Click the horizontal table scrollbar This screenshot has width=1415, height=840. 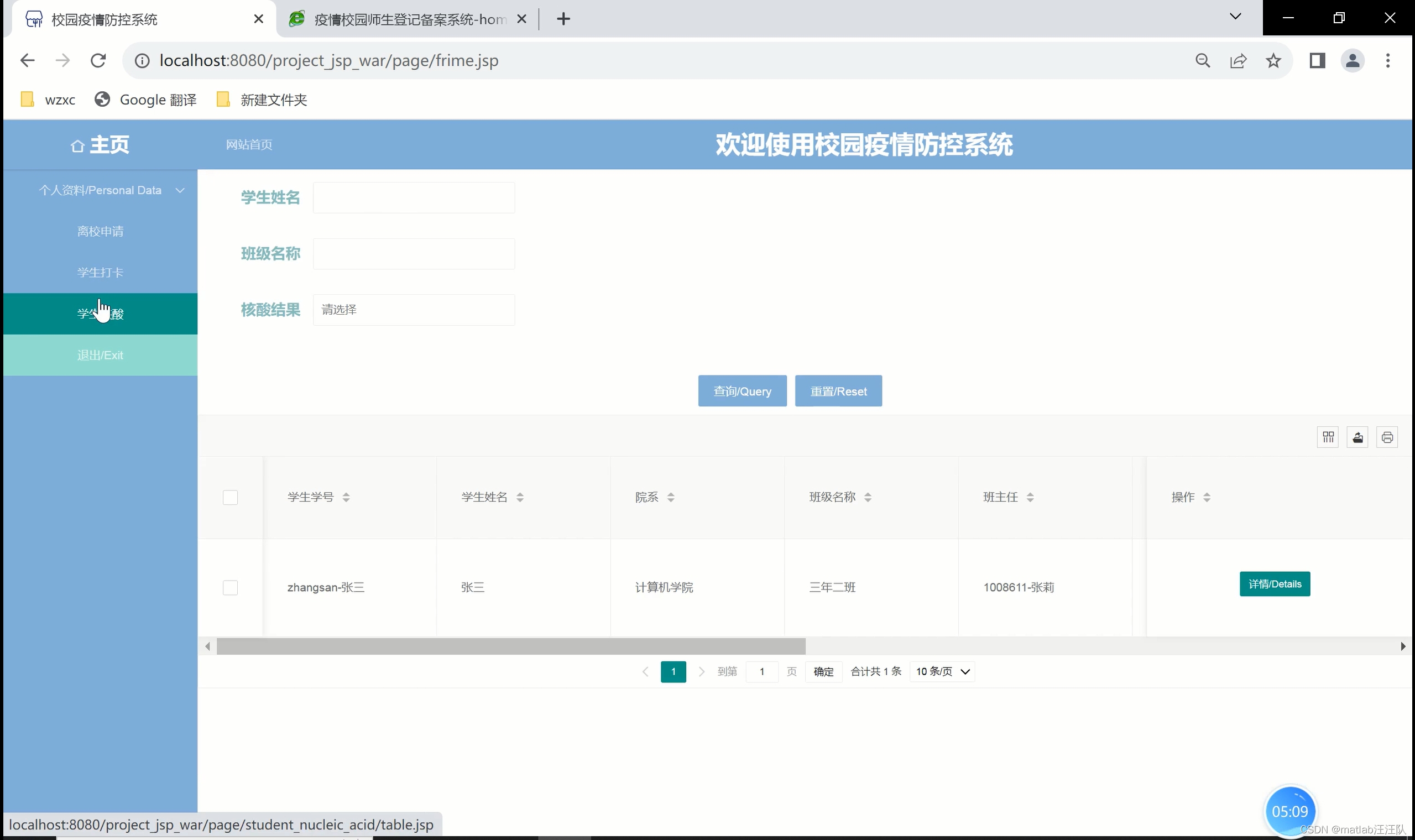tap(510, 646)
